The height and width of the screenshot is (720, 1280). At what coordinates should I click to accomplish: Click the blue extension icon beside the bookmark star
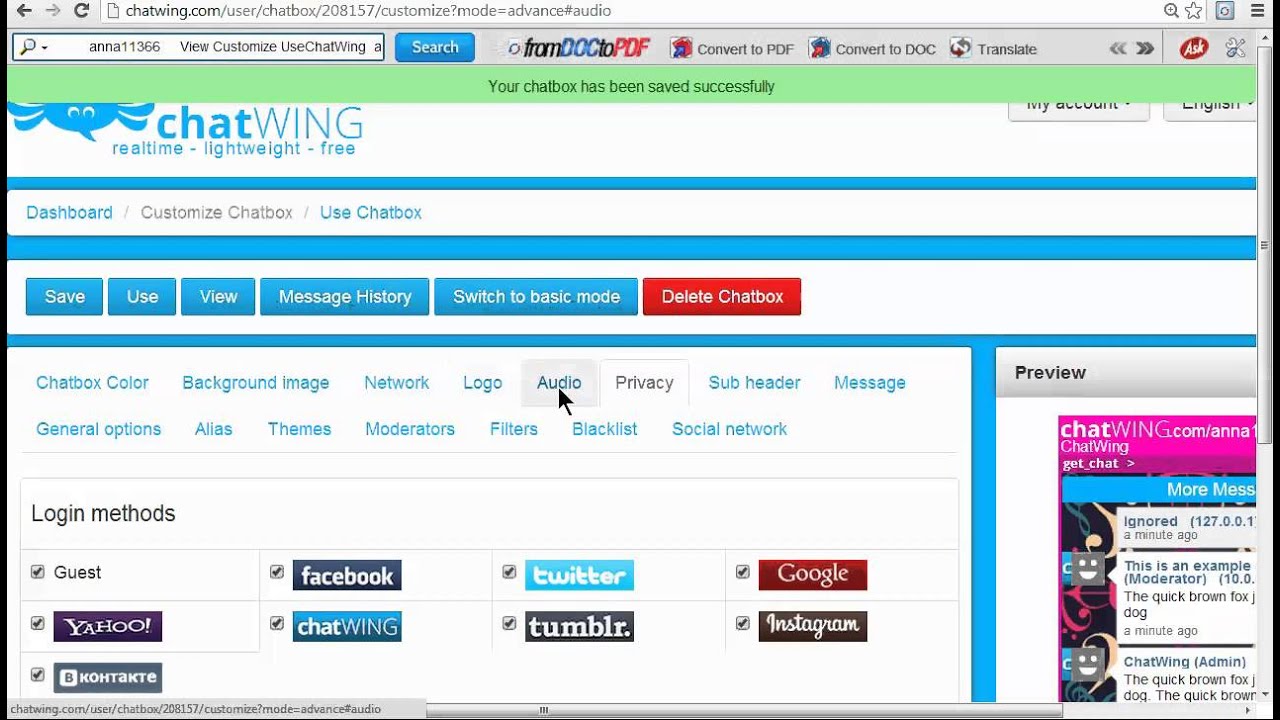(1225, 11)
